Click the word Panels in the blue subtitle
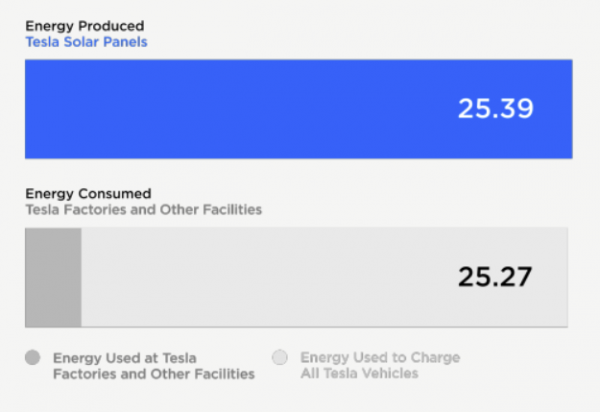This screenshot has height=412, width=600. [x=126, y=42]
